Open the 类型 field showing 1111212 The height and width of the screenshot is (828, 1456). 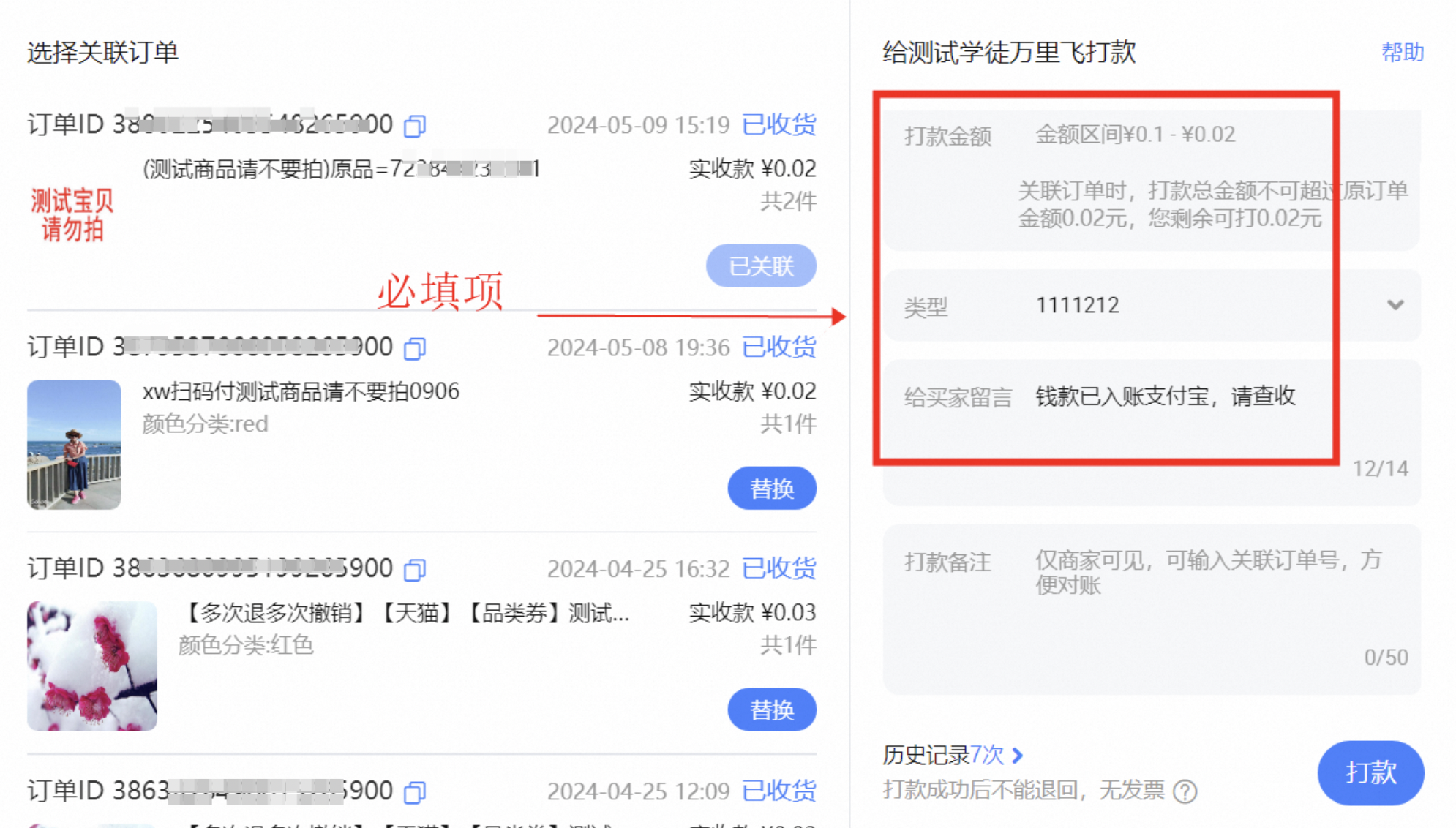pyautogui.click(x=1152, y=305)
